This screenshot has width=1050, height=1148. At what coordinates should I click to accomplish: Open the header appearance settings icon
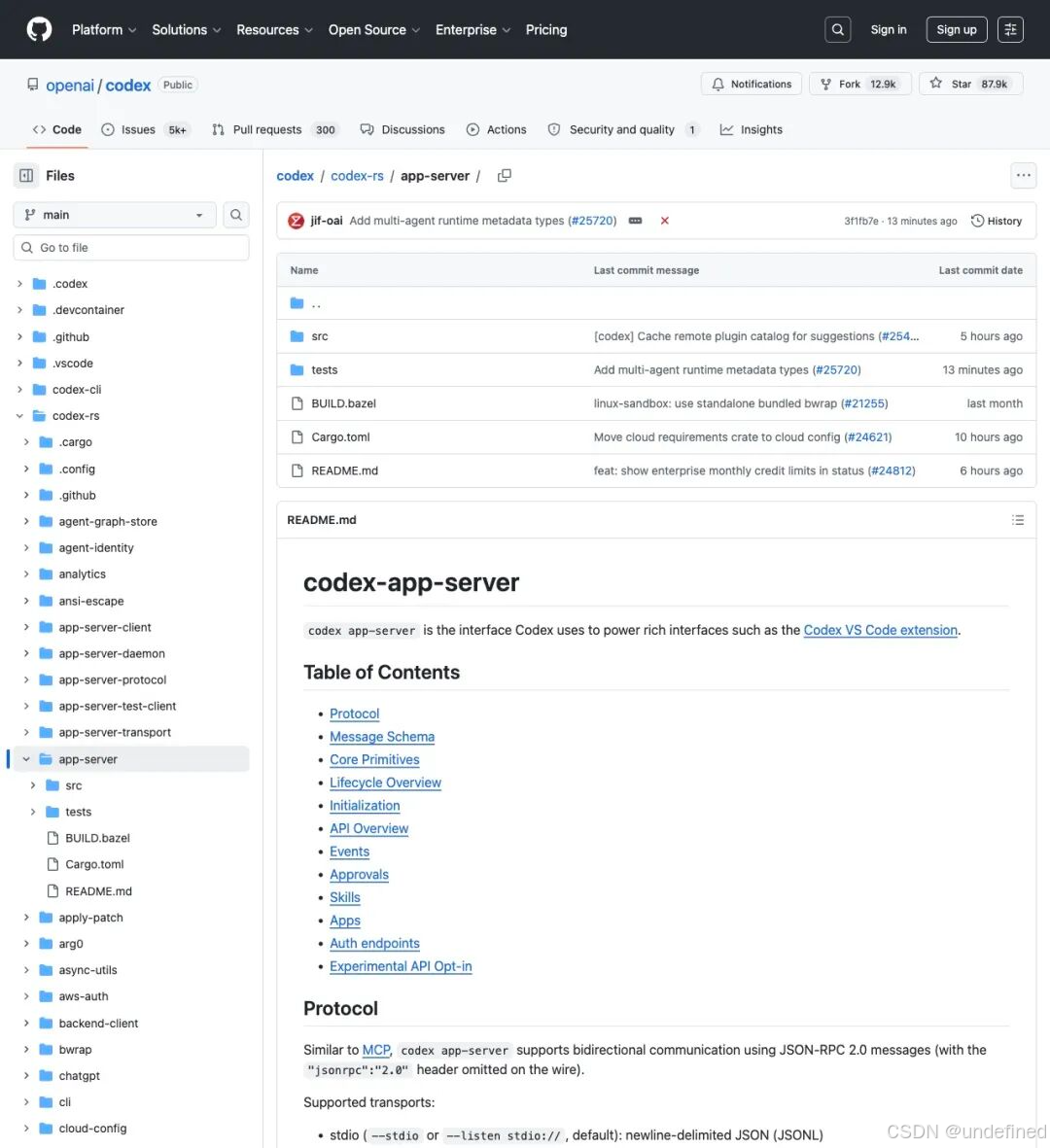[1010, 29]
